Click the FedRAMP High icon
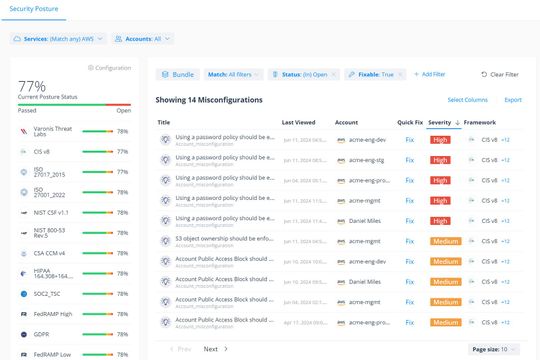The image size is (540, 360). [x=24, y=314]
